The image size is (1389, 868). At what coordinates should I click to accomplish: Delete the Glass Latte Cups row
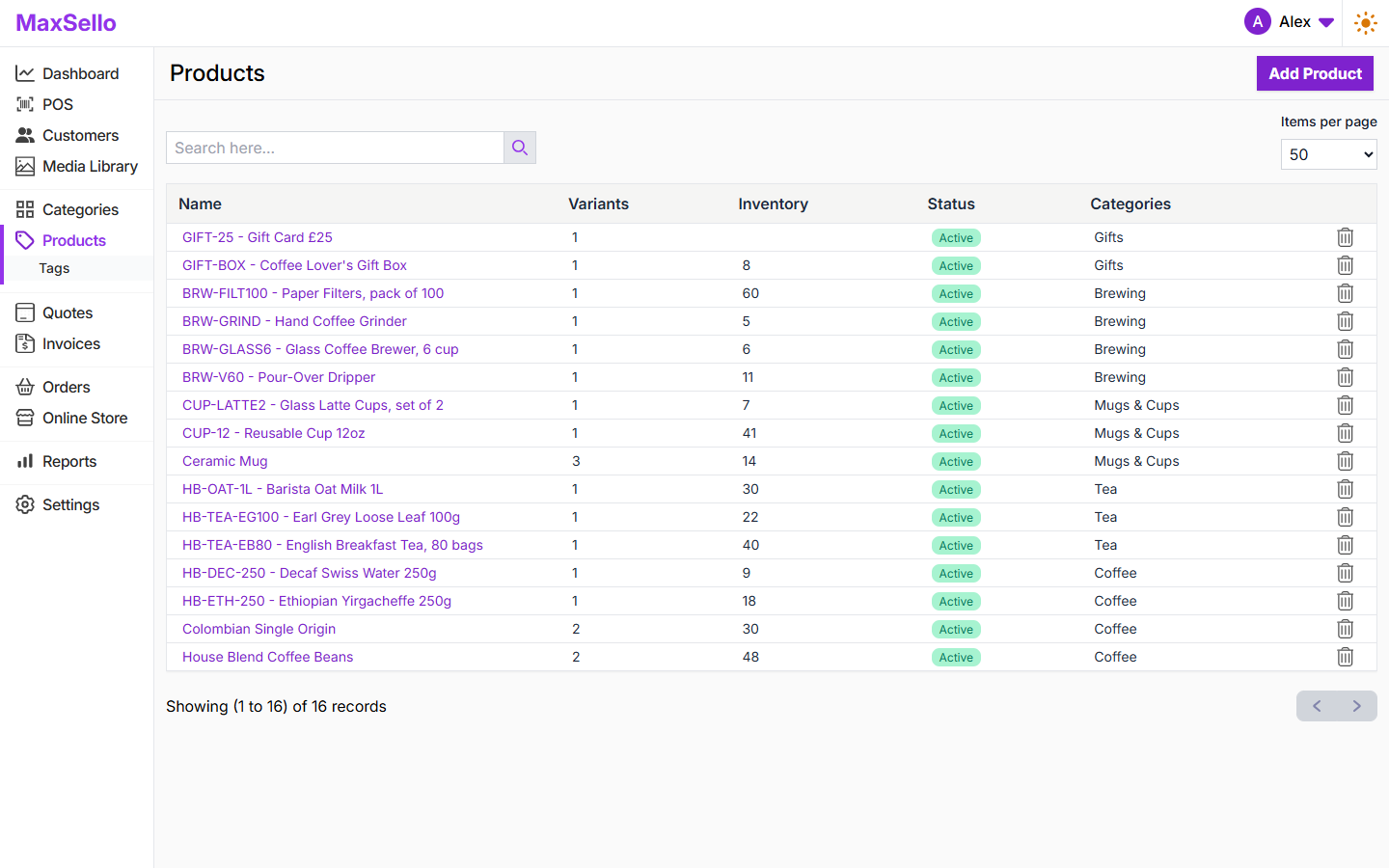point(1345,405)
